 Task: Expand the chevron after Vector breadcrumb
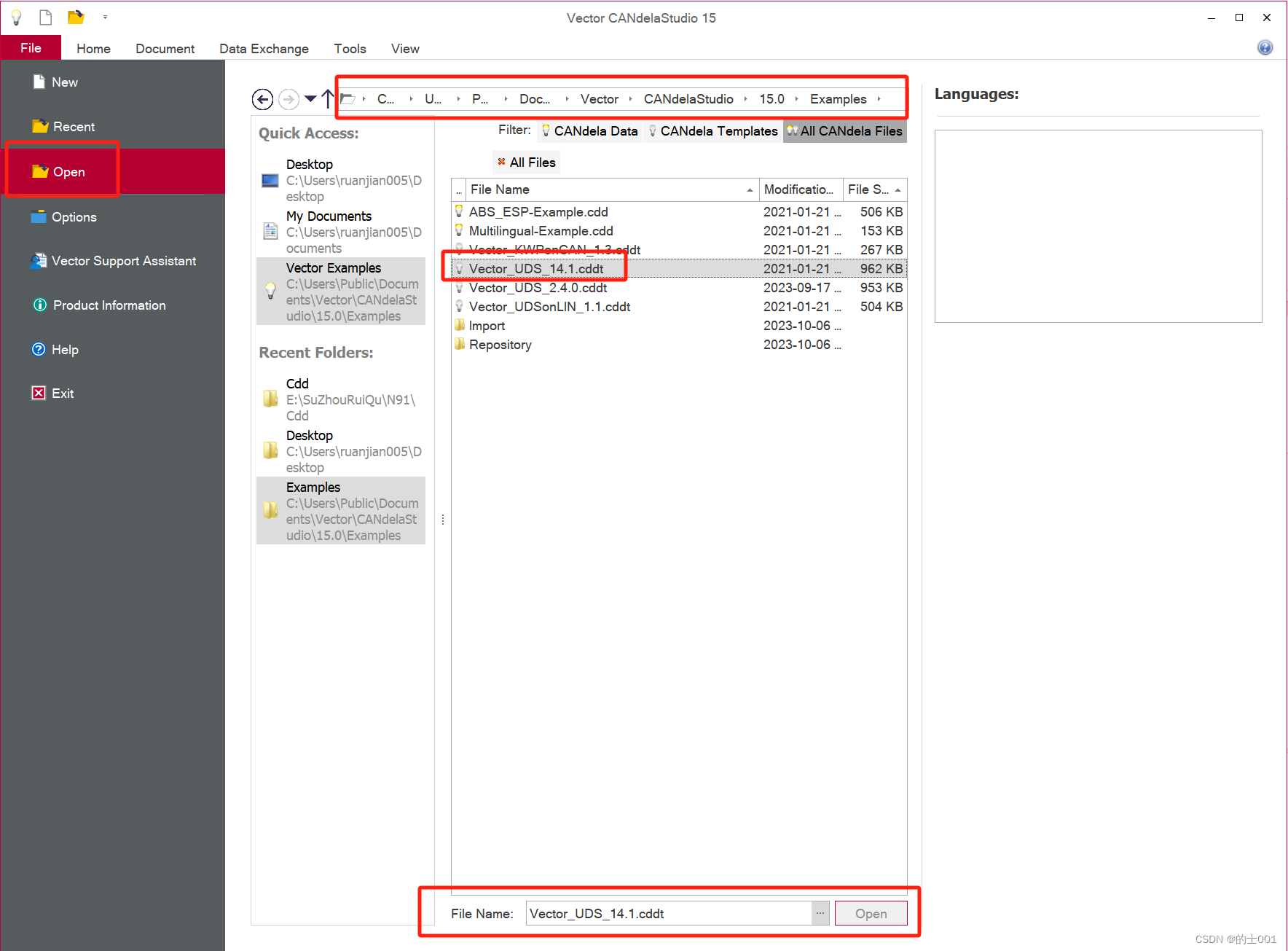pyautogui.click(x=631, y=99)
